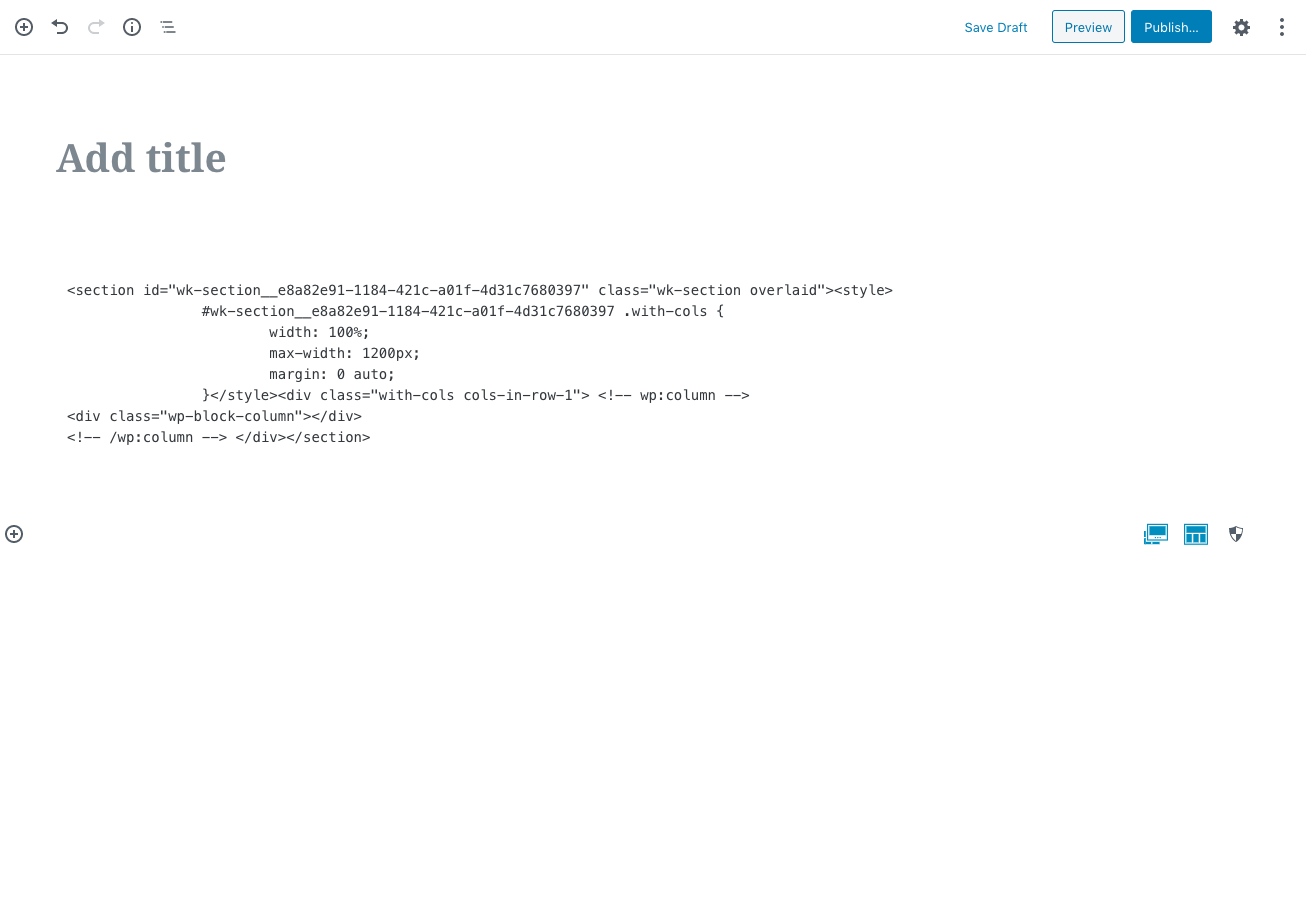
Task: Insert the slider block using the screen icon
Action: click(1156, 534)
